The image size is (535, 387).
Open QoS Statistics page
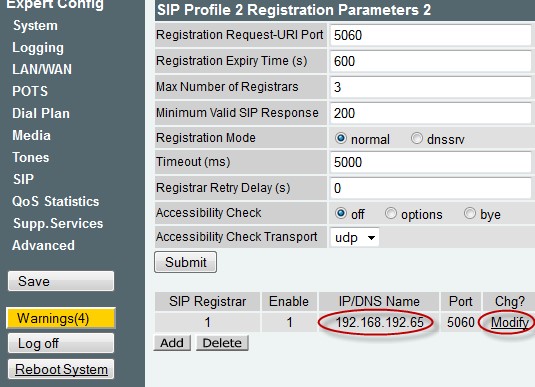click(56, 201)
